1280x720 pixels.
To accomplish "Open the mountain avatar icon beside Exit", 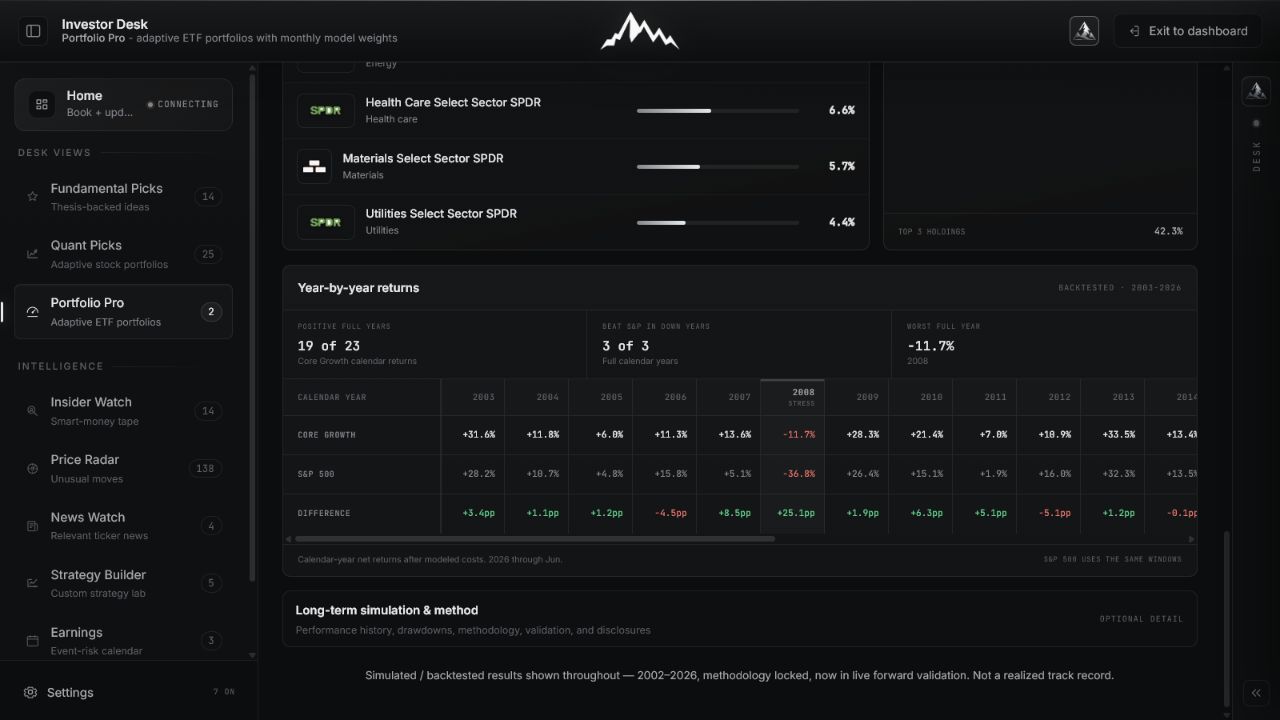I will (x=1084, y=31).
